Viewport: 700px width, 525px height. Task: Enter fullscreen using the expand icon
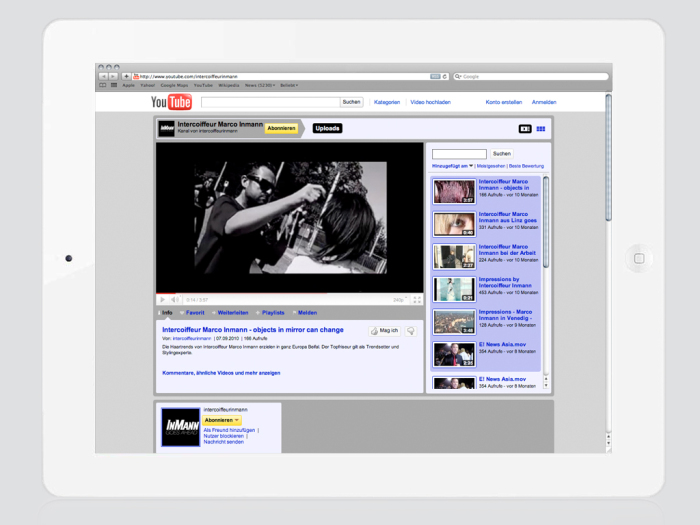coord(417,300)
